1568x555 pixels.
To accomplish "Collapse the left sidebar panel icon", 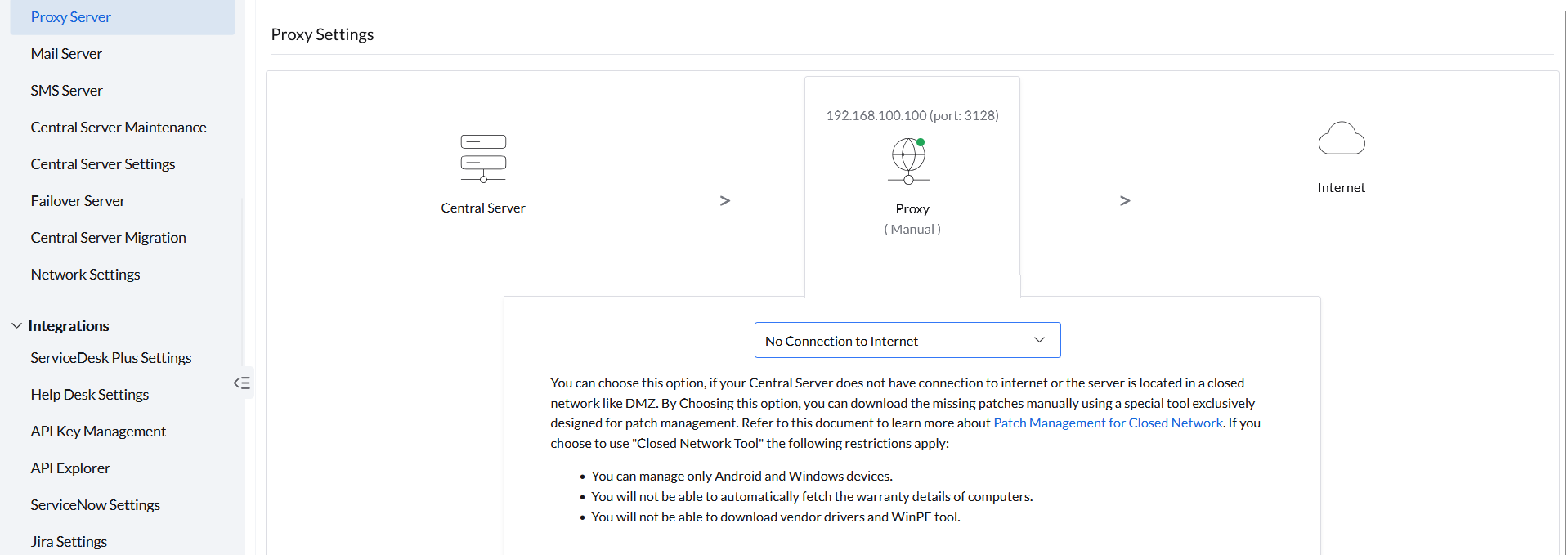I will point(242,383).
